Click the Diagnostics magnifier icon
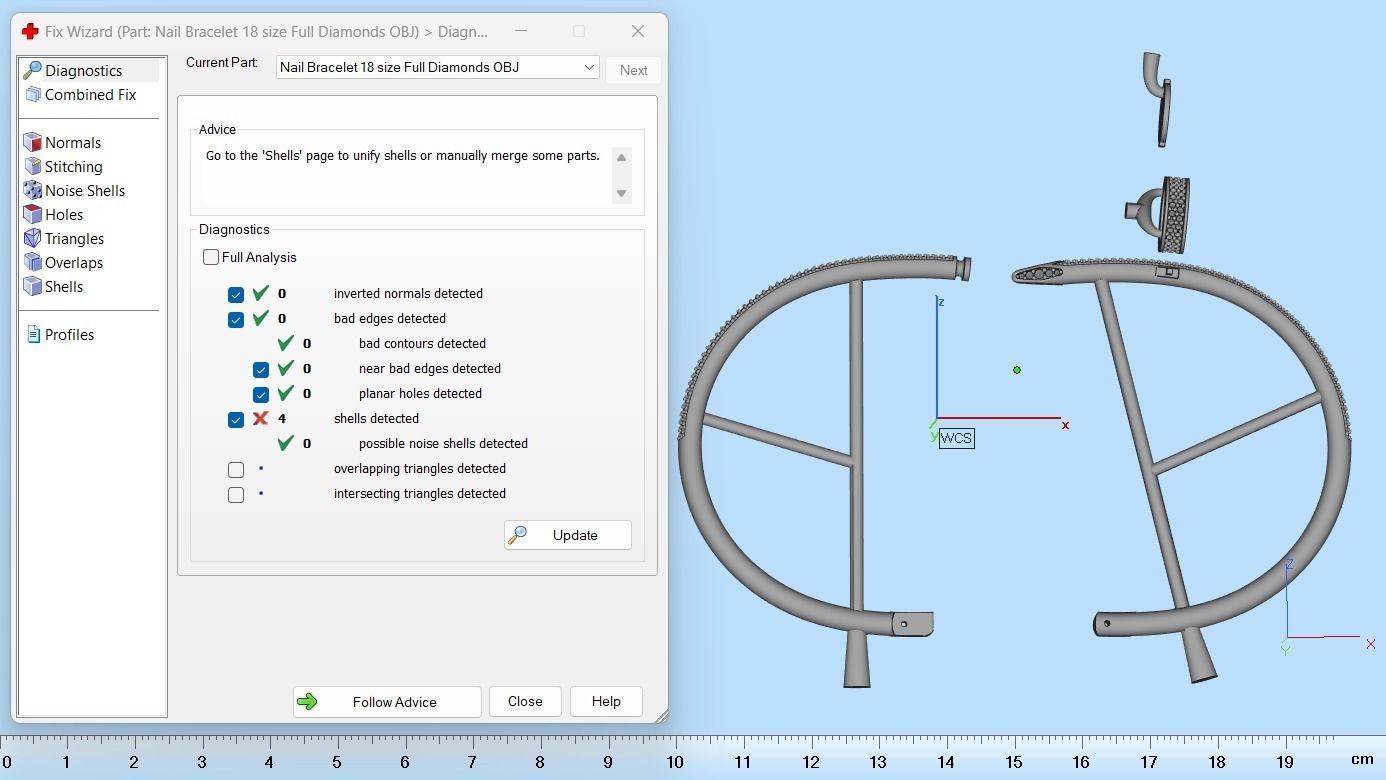Viewport: 1386px width, 780px height. (x=32, y=70)
